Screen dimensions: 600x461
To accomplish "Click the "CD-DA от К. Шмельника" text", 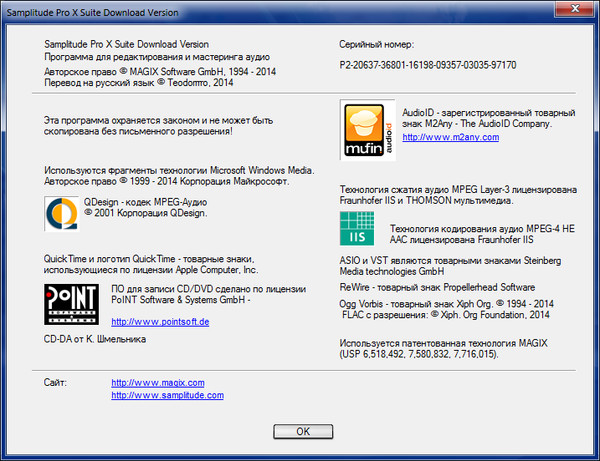I will pyautogui.click(x=95, y=339).
